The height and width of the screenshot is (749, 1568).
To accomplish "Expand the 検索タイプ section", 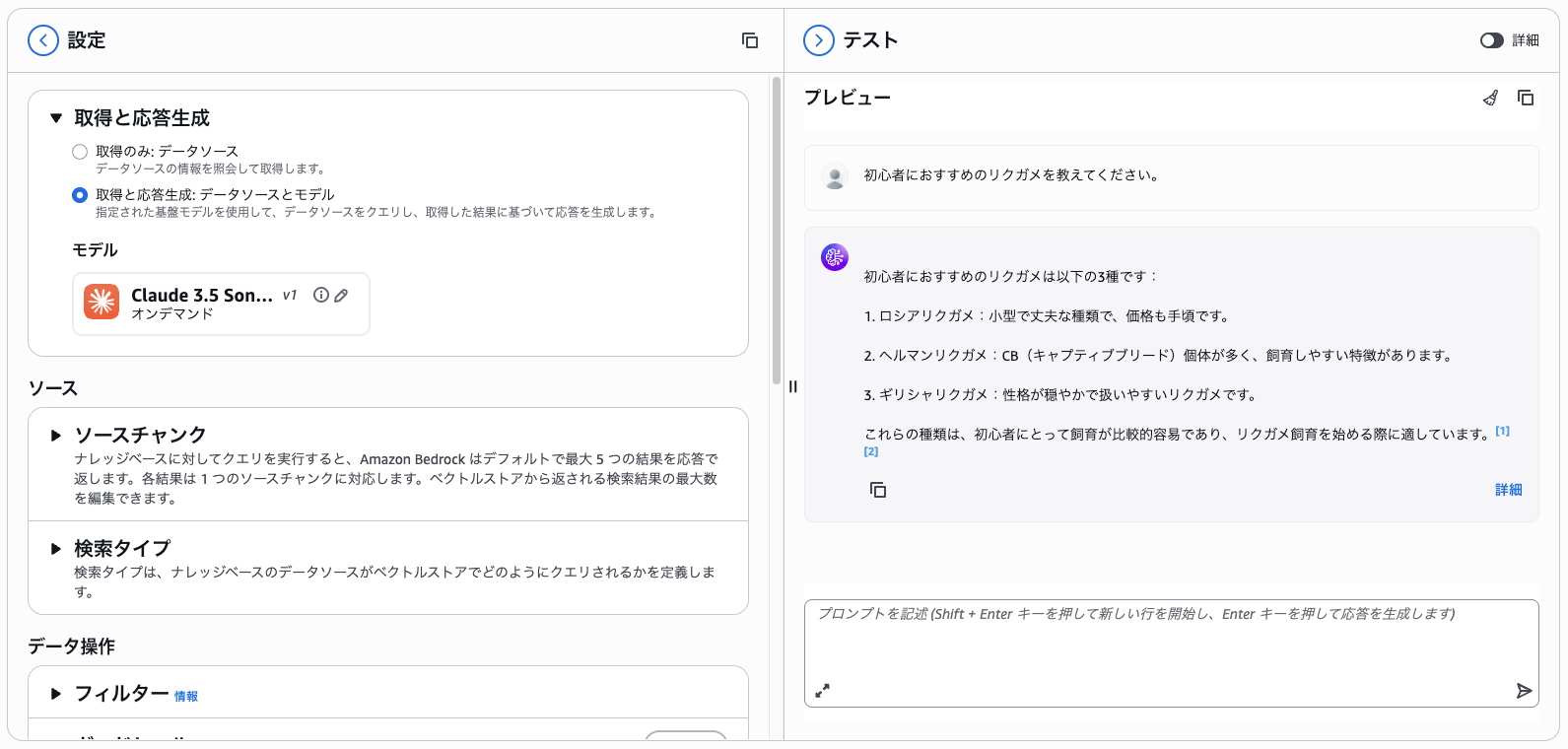I will (56, 549).
